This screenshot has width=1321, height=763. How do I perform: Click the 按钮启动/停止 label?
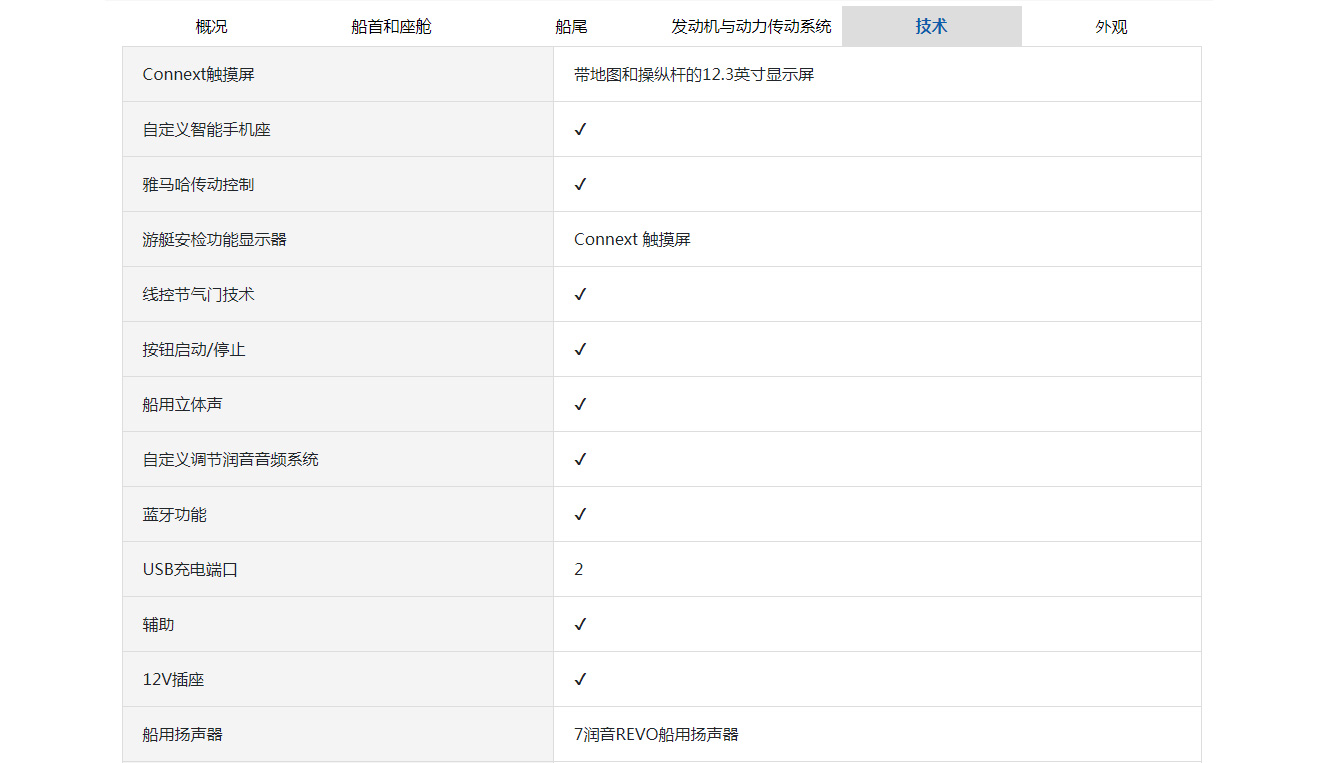(194, 349)
